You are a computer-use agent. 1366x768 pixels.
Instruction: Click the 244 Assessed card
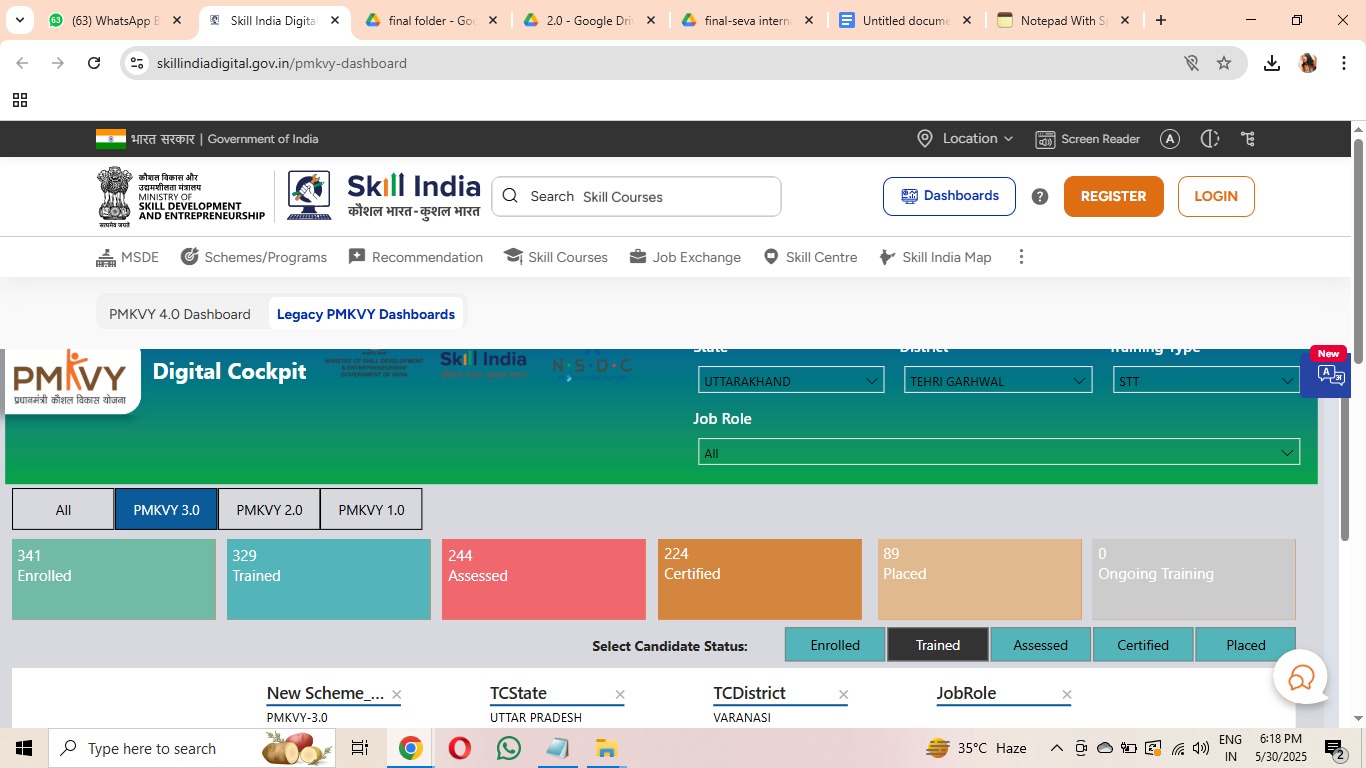544,580
